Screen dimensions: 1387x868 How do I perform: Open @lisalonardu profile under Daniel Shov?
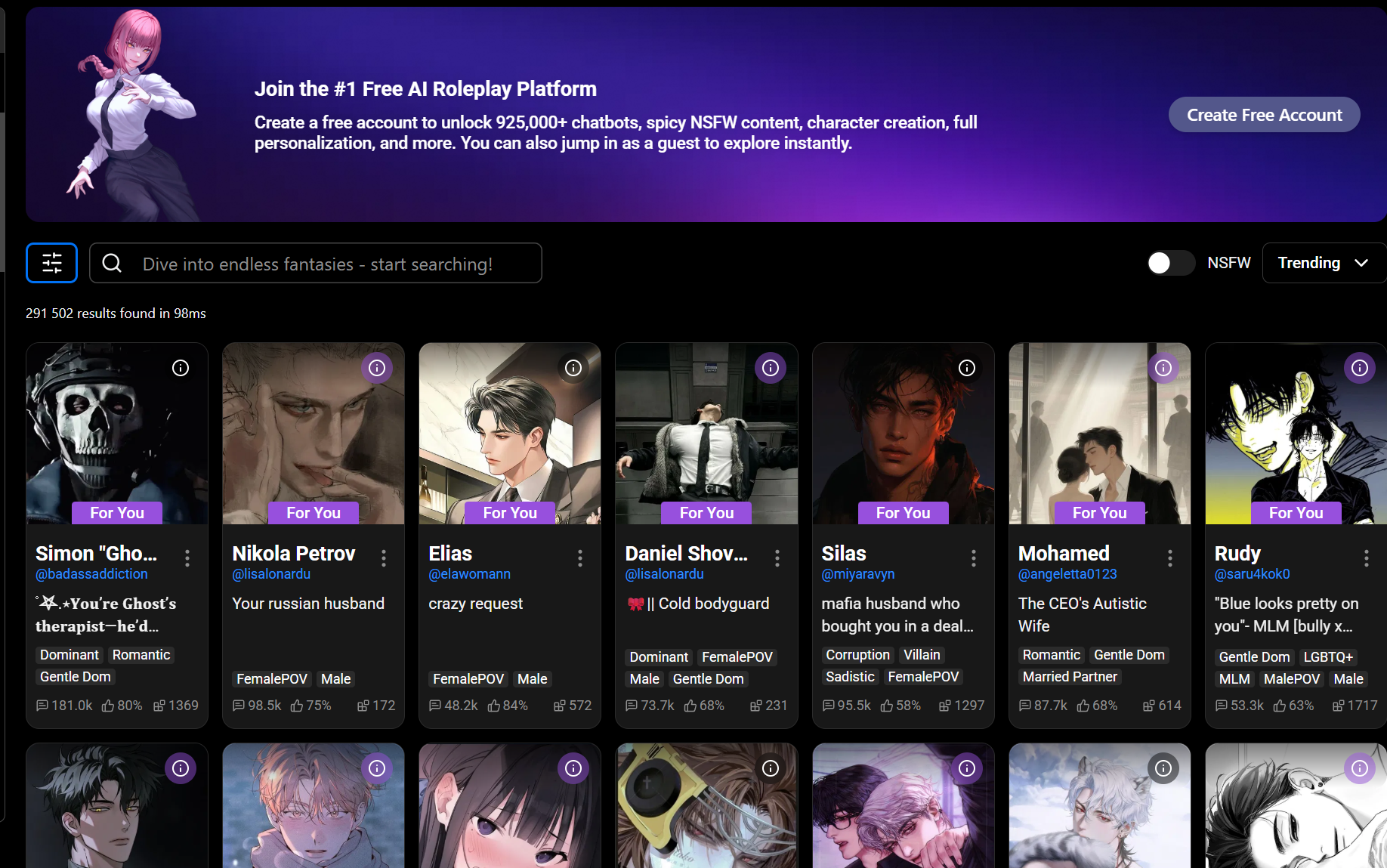665,574
